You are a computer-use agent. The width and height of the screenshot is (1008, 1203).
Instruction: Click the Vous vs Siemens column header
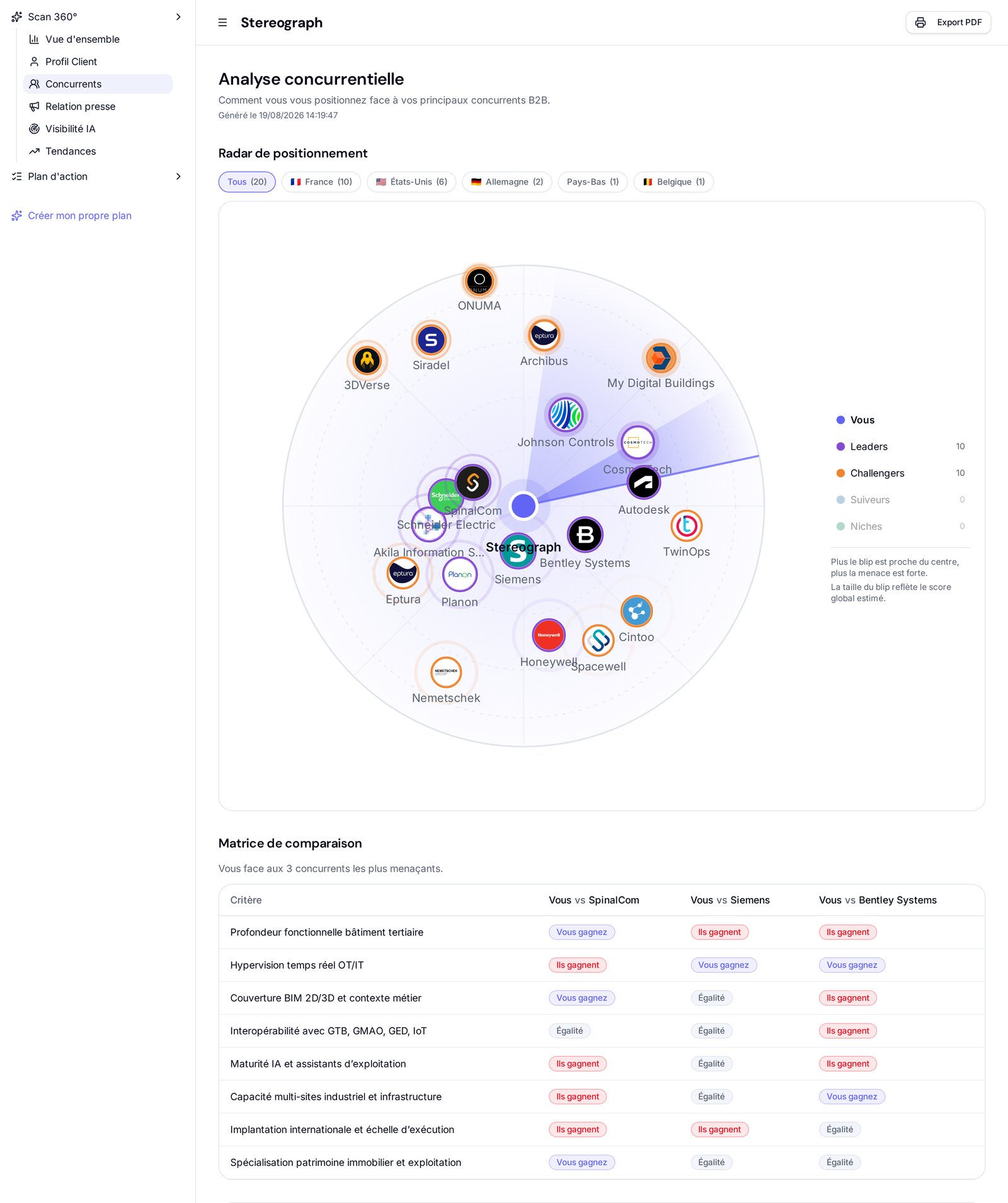730,900
